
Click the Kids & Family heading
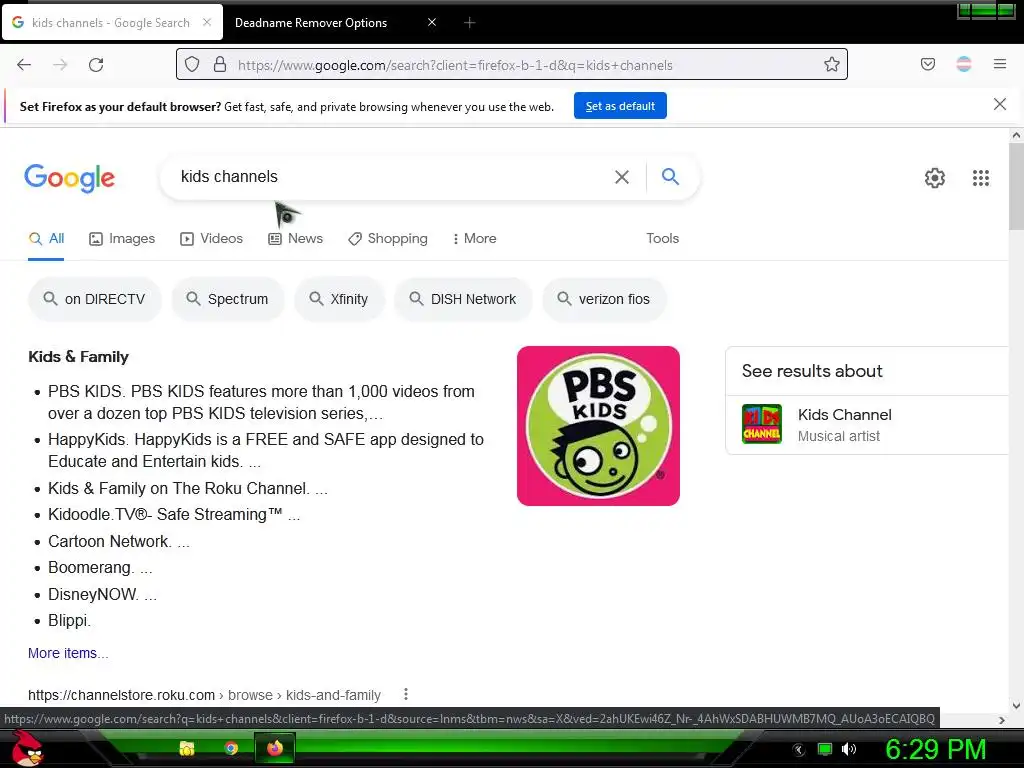tap(78, 357)
